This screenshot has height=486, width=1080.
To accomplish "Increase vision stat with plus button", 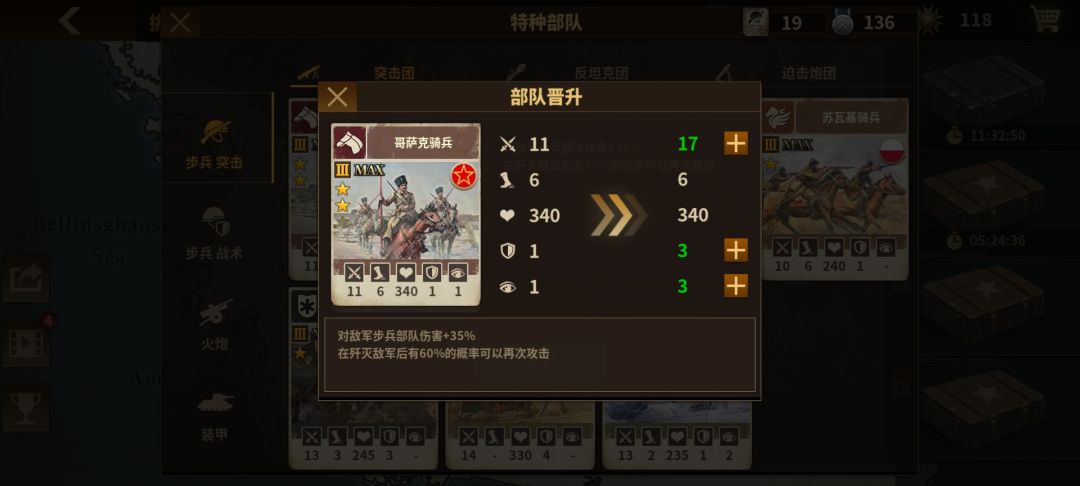I will pyautogui.click(x=736, y=286).
